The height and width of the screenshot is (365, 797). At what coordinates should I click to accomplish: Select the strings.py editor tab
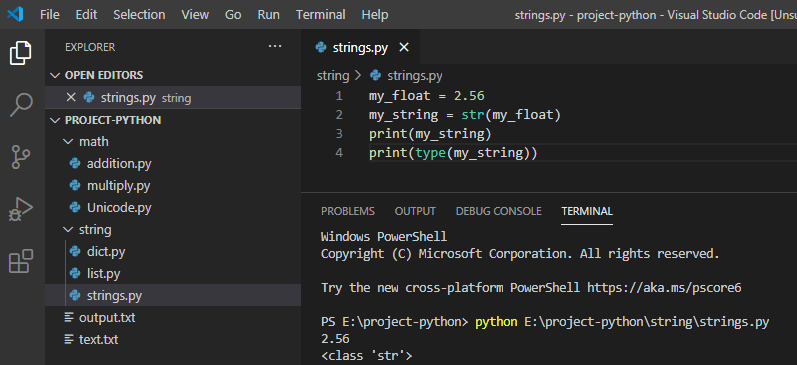(361, 48)
